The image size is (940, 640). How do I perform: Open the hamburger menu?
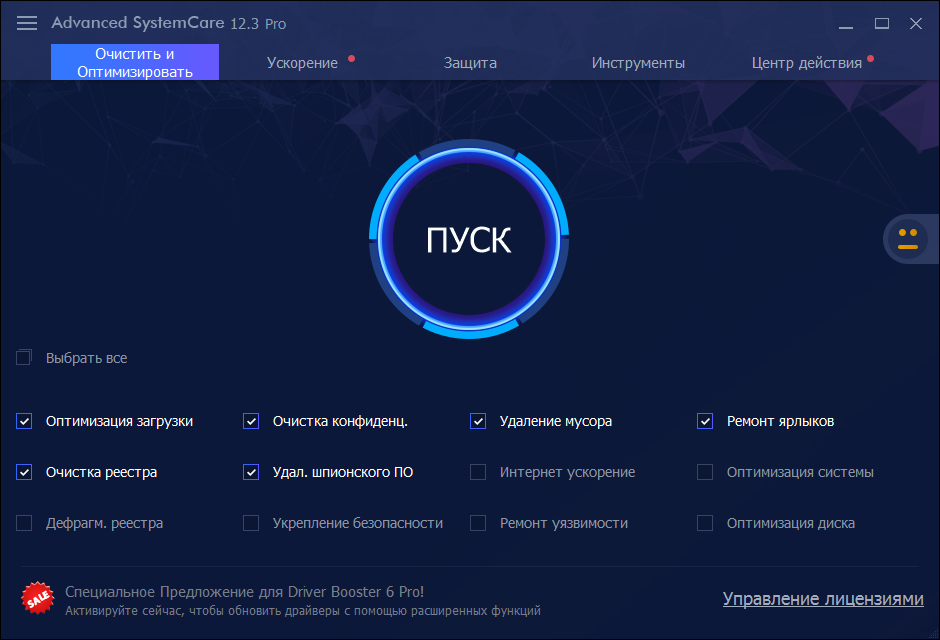[x=26, y=22]
